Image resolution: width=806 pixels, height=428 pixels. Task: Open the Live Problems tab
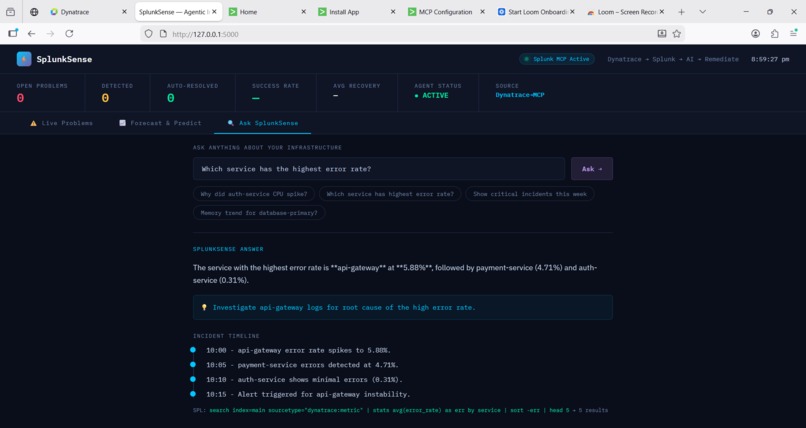click(x=62, y=123)
